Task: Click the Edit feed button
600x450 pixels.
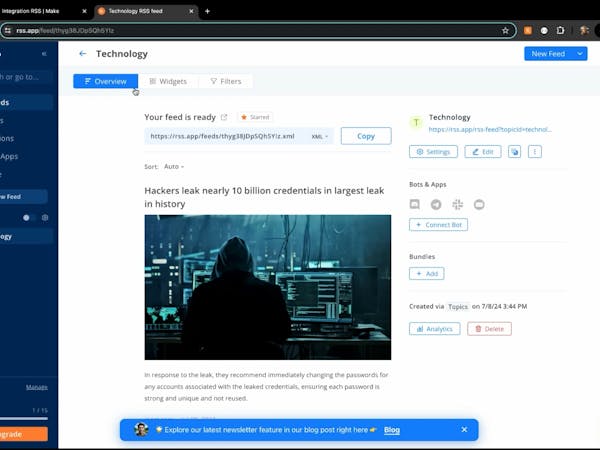Action: coord(483,152)
